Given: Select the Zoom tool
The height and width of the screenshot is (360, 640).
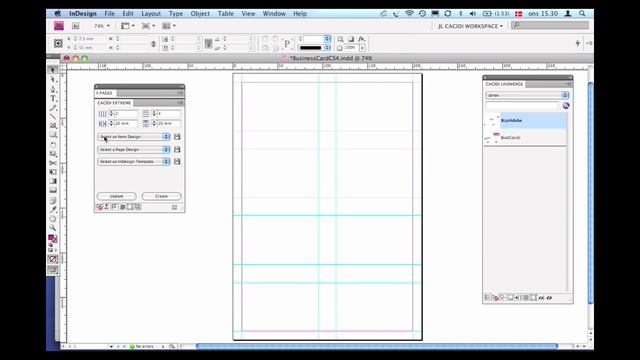Looking at the screenshot, I should pyautogui.click(x=53, y=227).
